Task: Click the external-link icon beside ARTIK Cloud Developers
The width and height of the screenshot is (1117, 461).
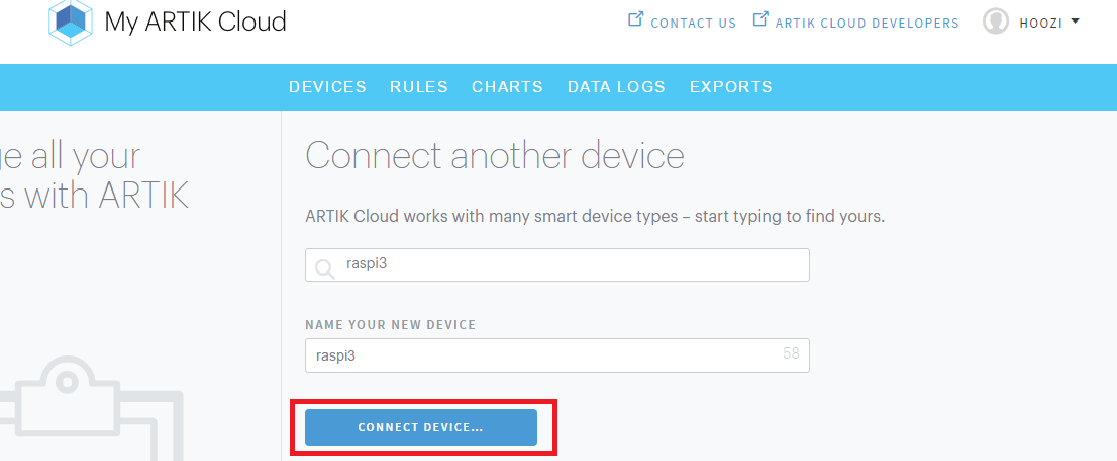Action: [x=761, y=20]
